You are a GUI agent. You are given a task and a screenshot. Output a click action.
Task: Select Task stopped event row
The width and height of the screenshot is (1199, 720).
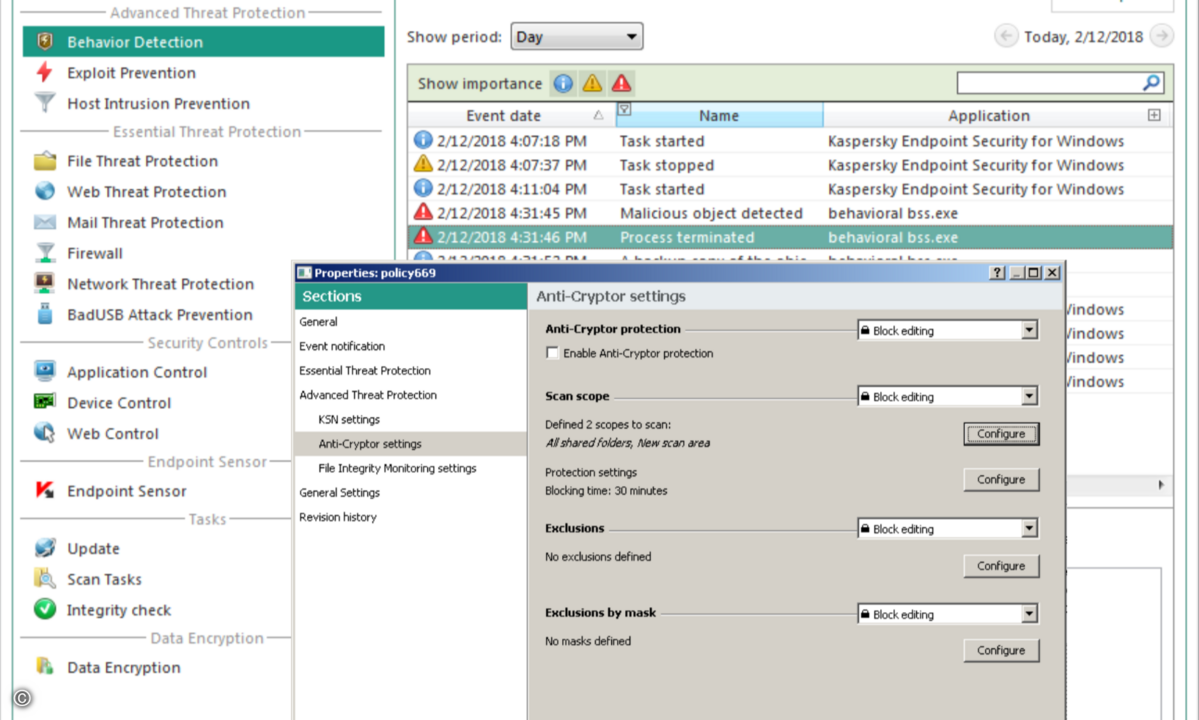(790, 165)
